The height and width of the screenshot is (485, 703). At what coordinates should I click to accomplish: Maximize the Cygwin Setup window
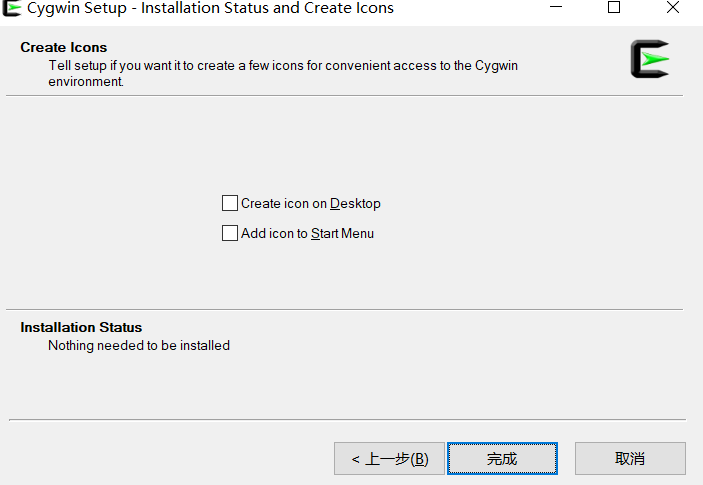614,7
